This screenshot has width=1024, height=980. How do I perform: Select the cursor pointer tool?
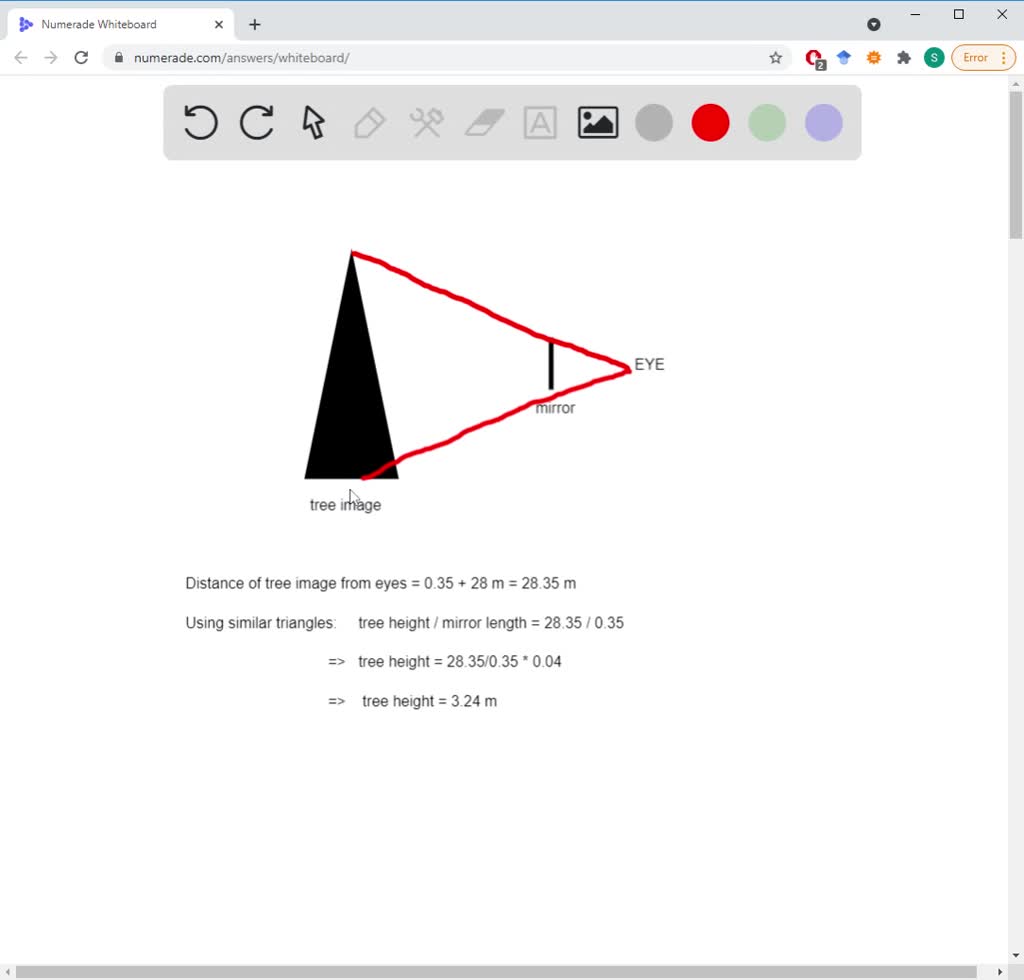(x=312, y=122)
